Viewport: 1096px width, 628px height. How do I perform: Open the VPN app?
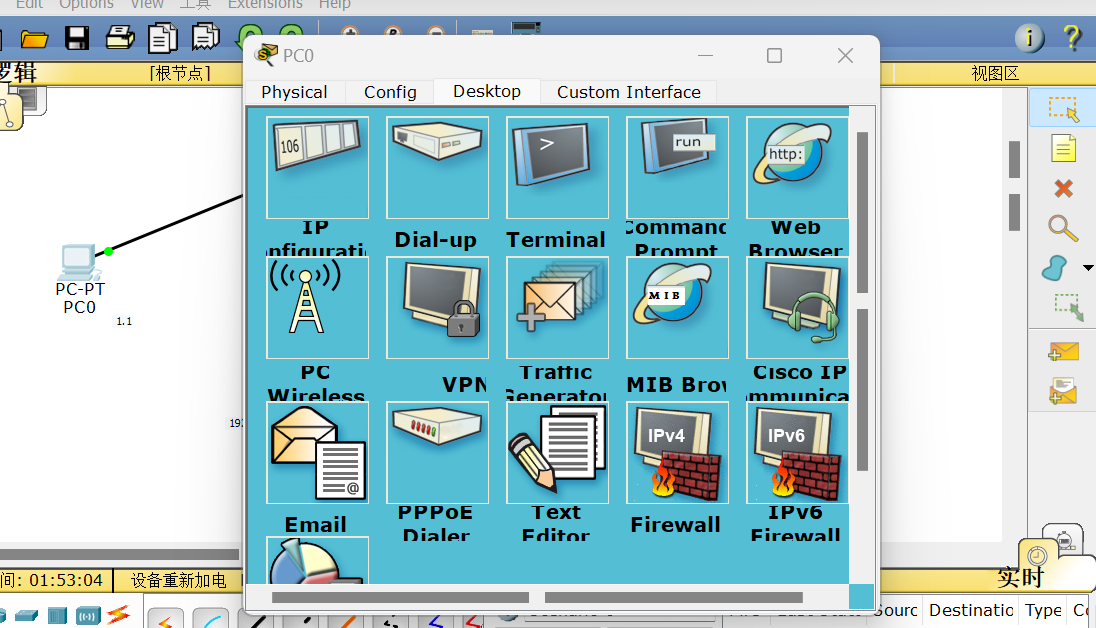point(438,308)
